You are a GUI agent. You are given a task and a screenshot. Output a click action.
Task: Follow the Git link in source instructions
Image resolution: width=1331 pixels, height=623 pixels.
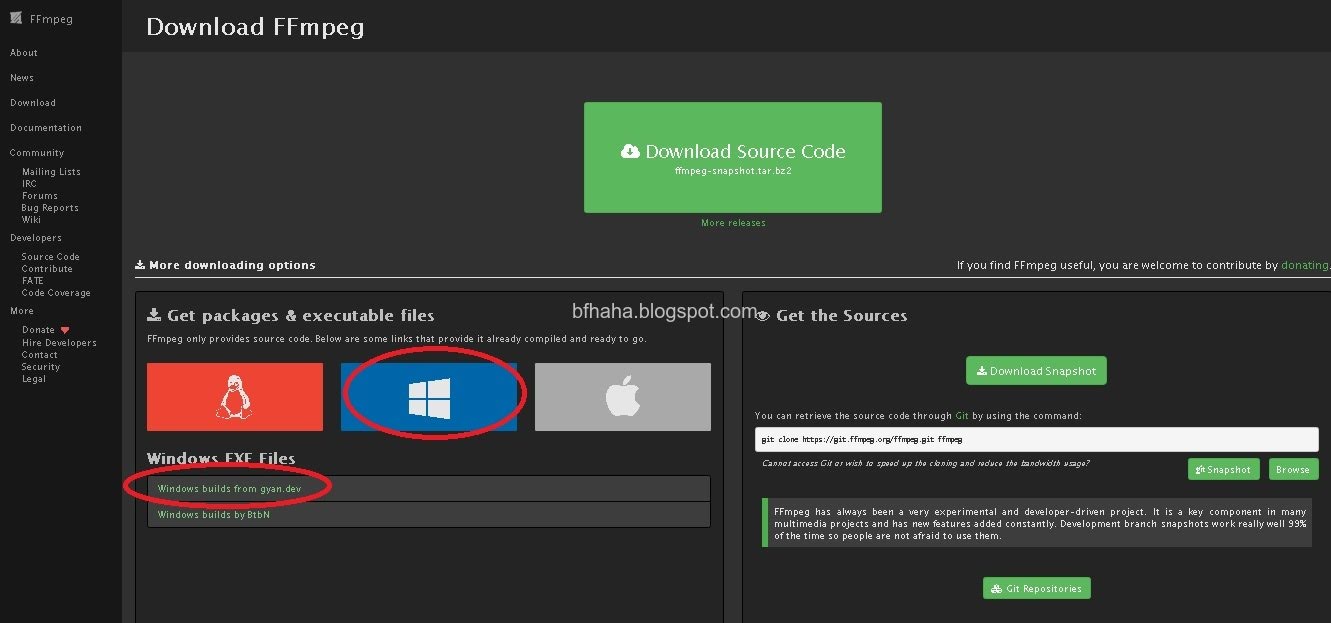[x=962, y=416]
